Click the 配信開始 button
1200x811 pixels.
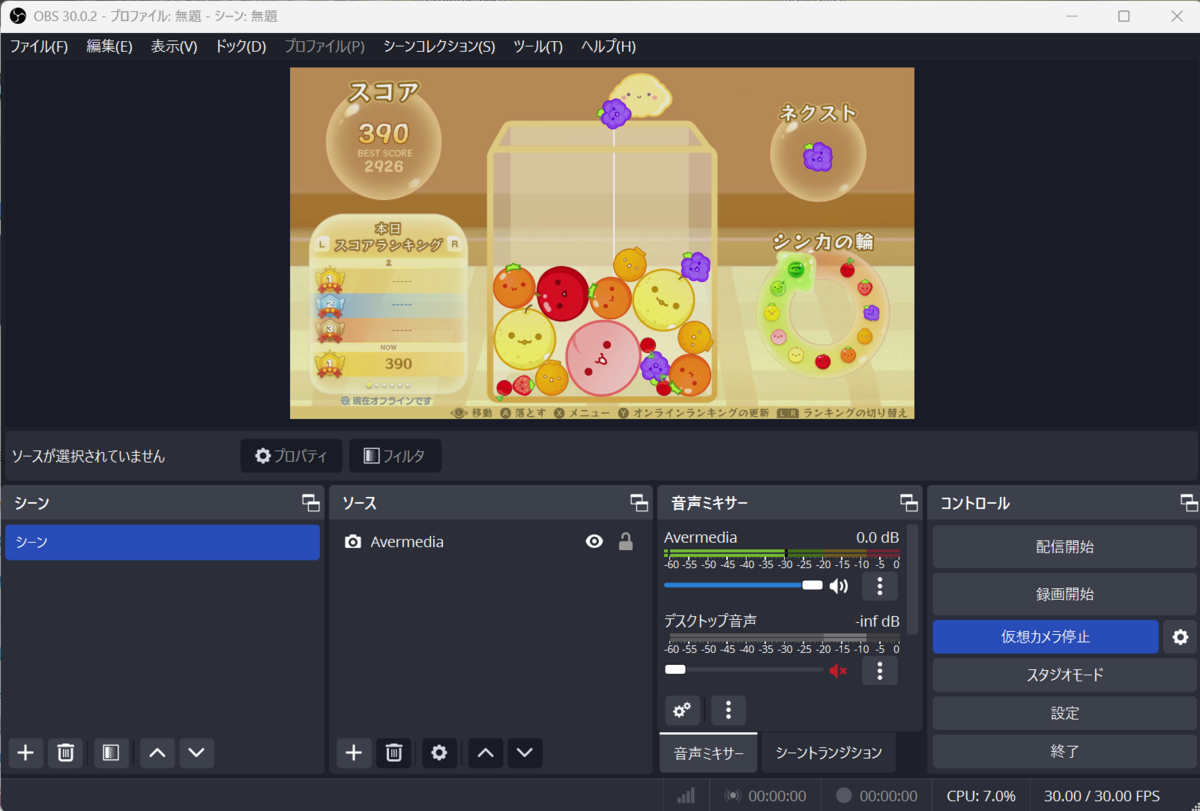[x=1064, y=547]
